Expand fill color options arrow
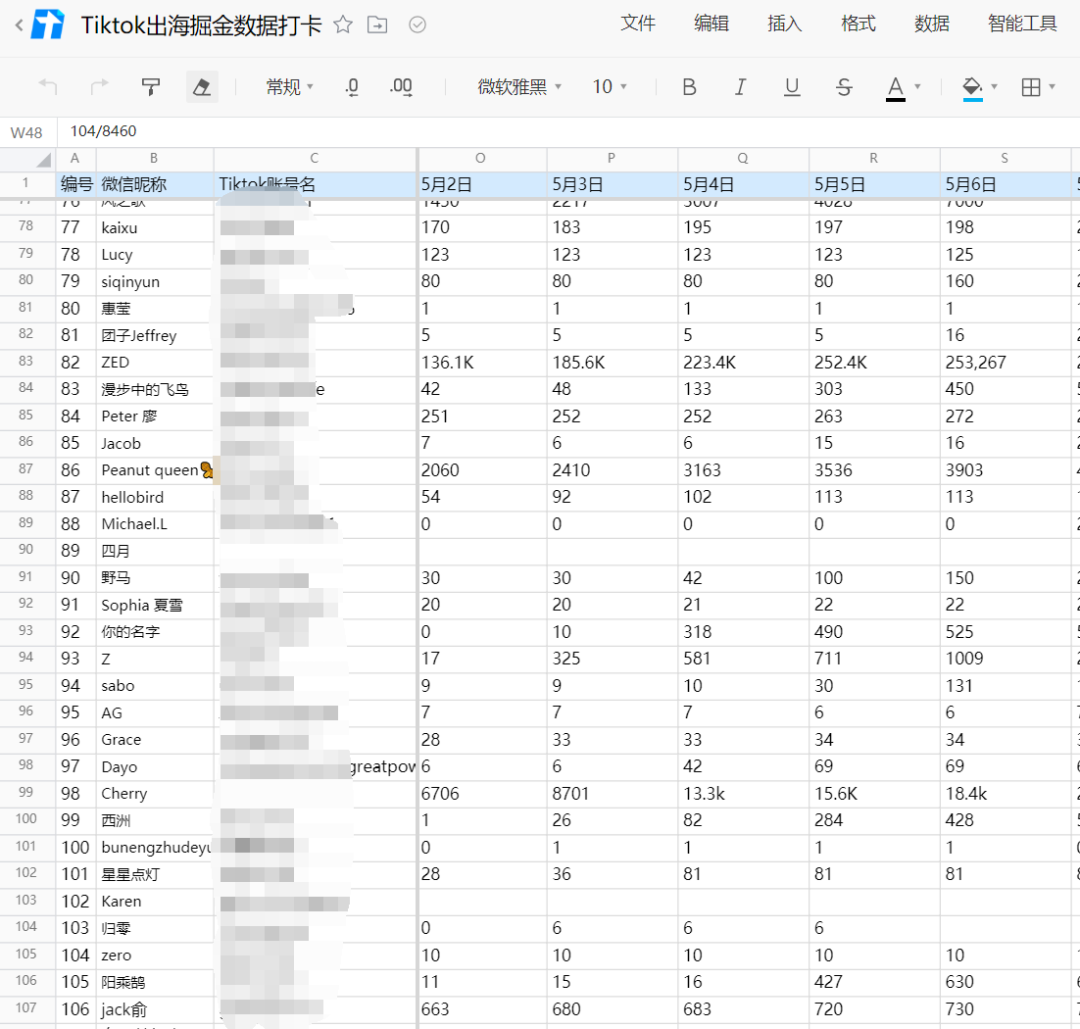 tap(994, 87)
